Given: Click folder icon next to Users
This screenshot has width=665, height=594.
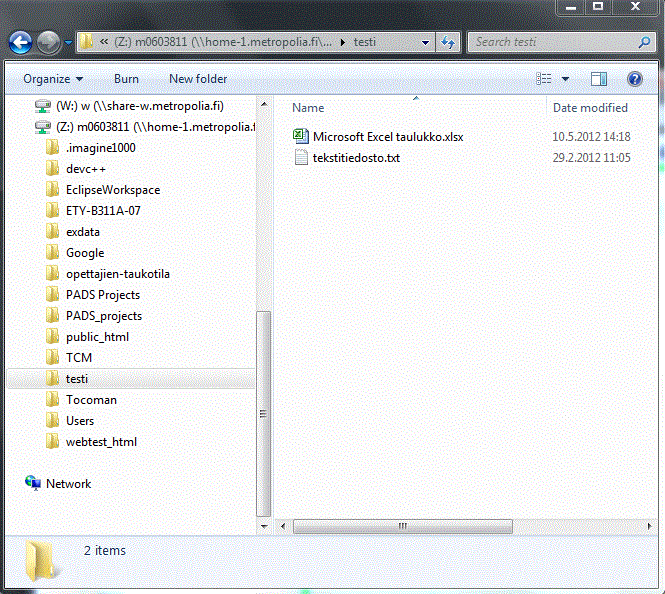Looking at the screenshot, I should click(x=52, y=421).
